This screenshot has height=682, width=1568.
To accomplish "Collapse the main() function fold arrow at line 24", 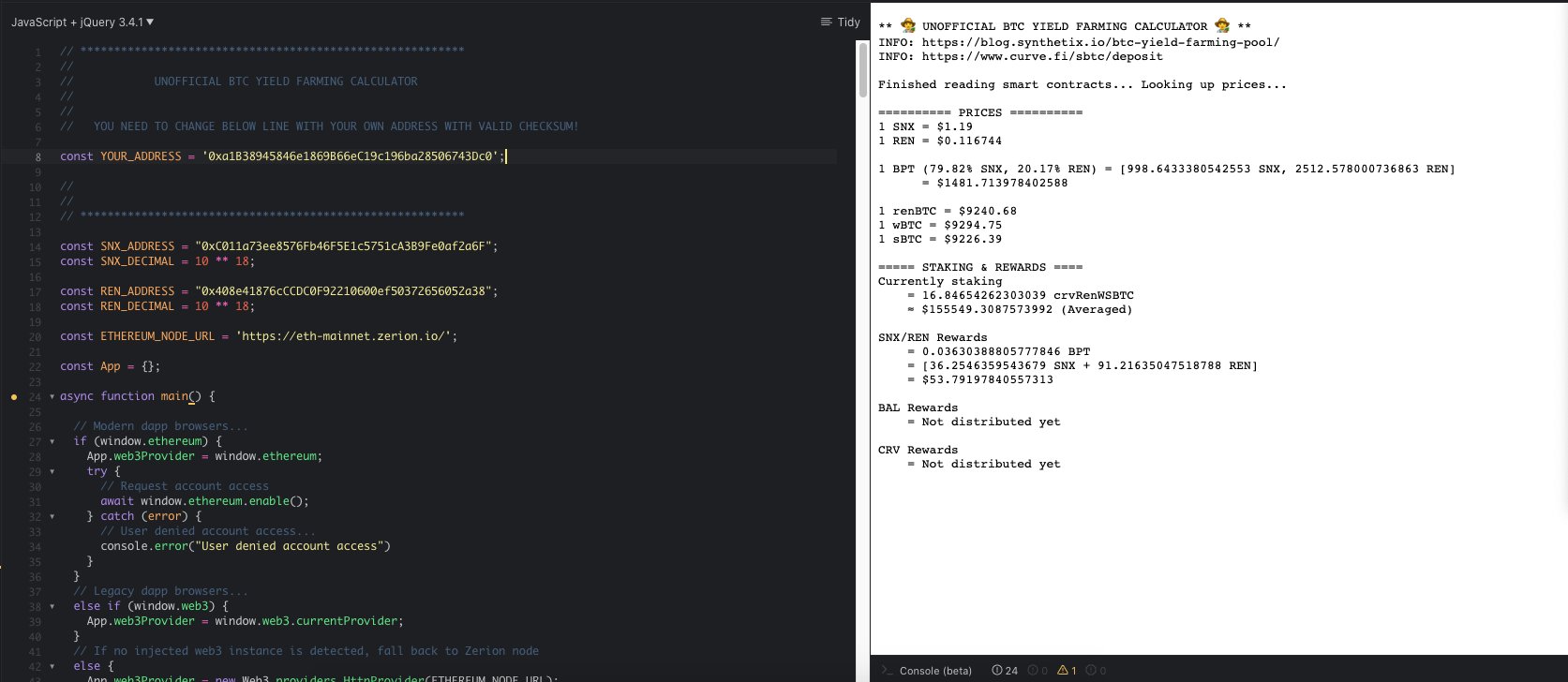I will coord(52,397).
